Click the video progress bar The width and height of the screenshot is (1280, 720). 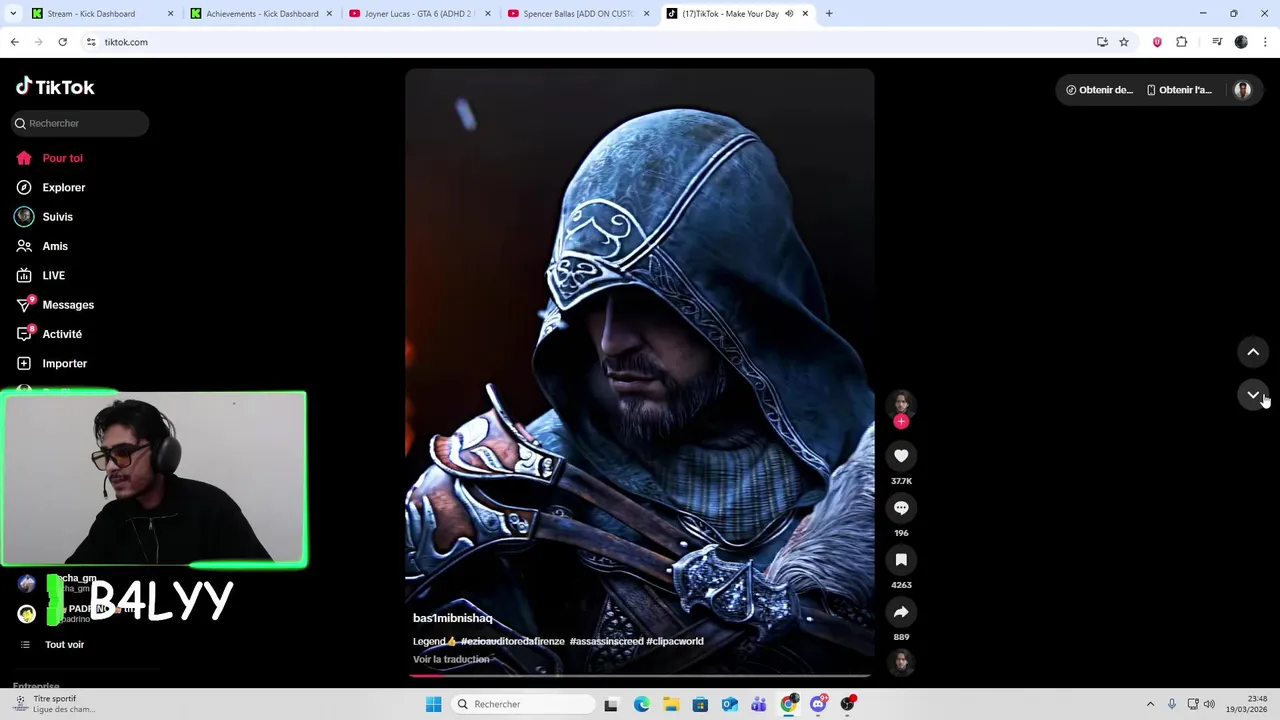click(640, 677)
